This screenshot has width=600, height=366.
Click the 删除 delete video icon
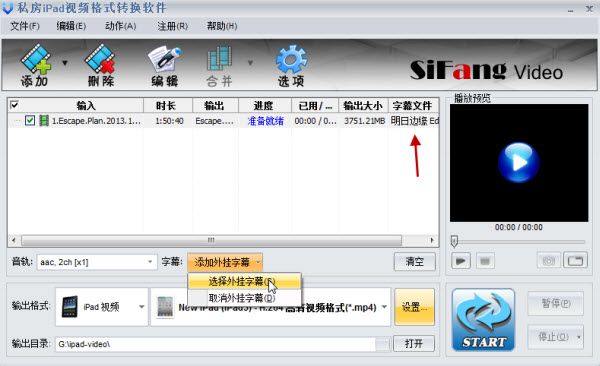100,65
